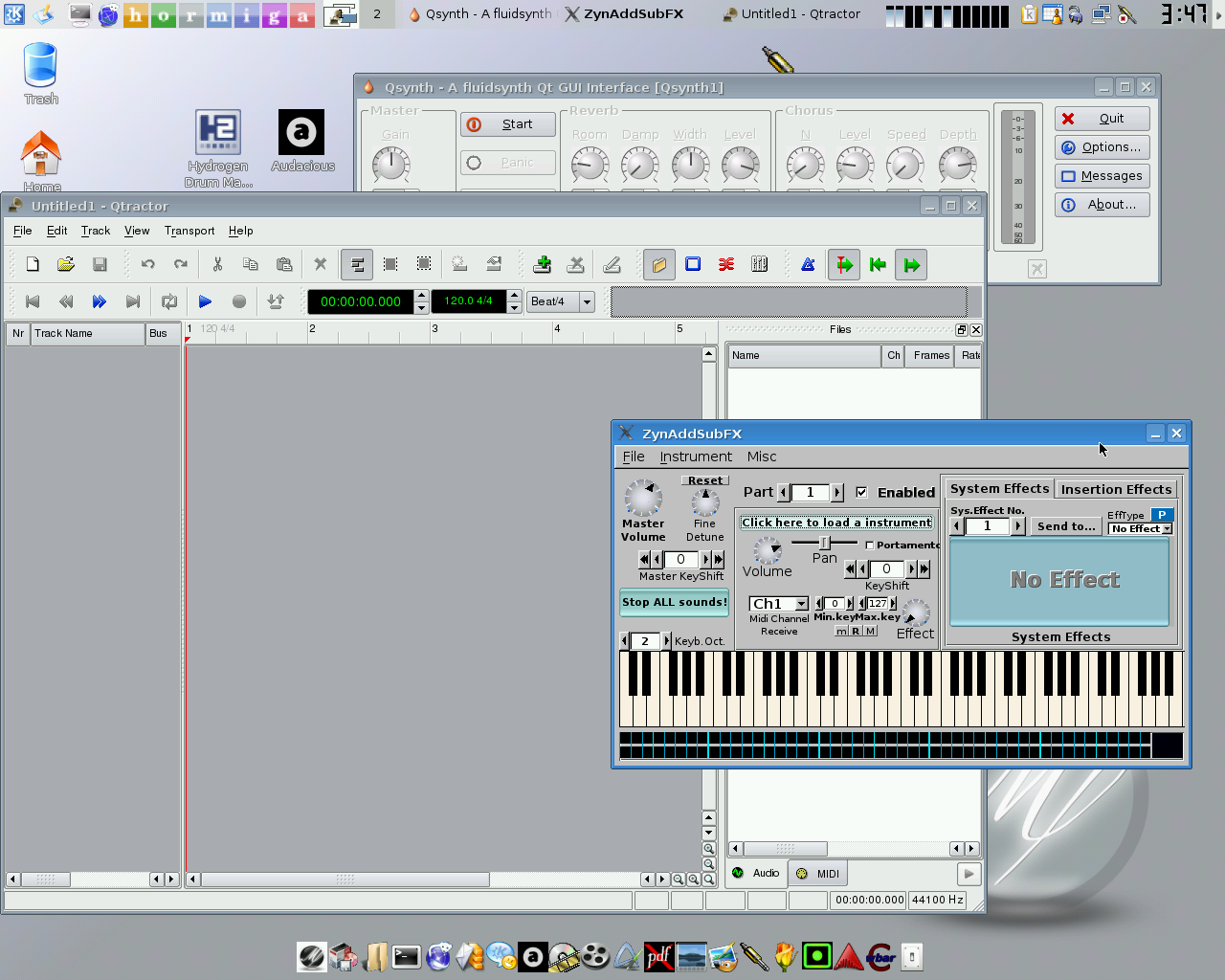Click the Add Track green plus icon

click(543, 265)
